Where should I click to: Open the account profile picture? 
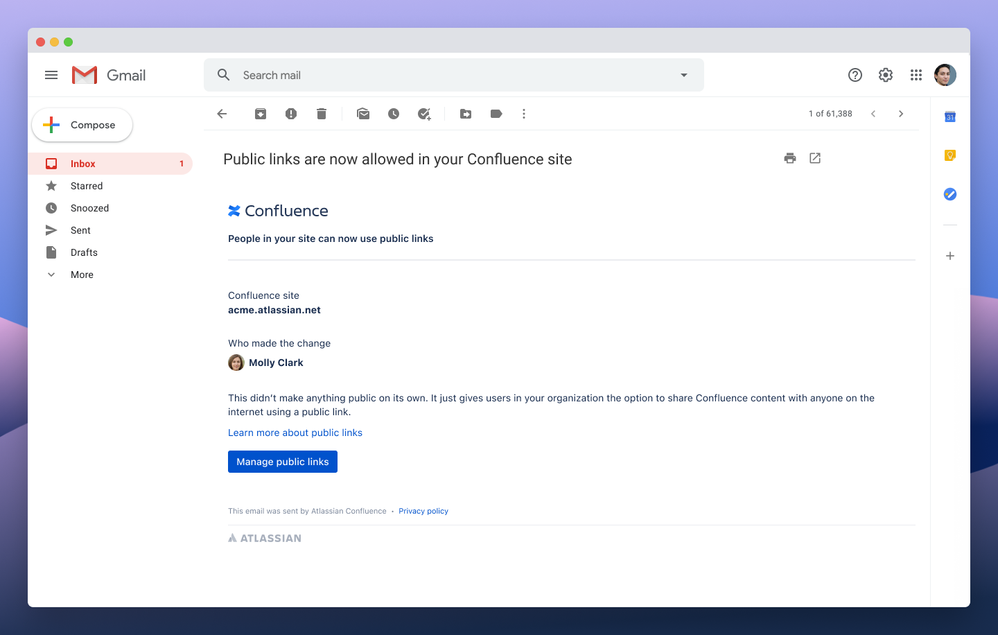tap(945, 75)
